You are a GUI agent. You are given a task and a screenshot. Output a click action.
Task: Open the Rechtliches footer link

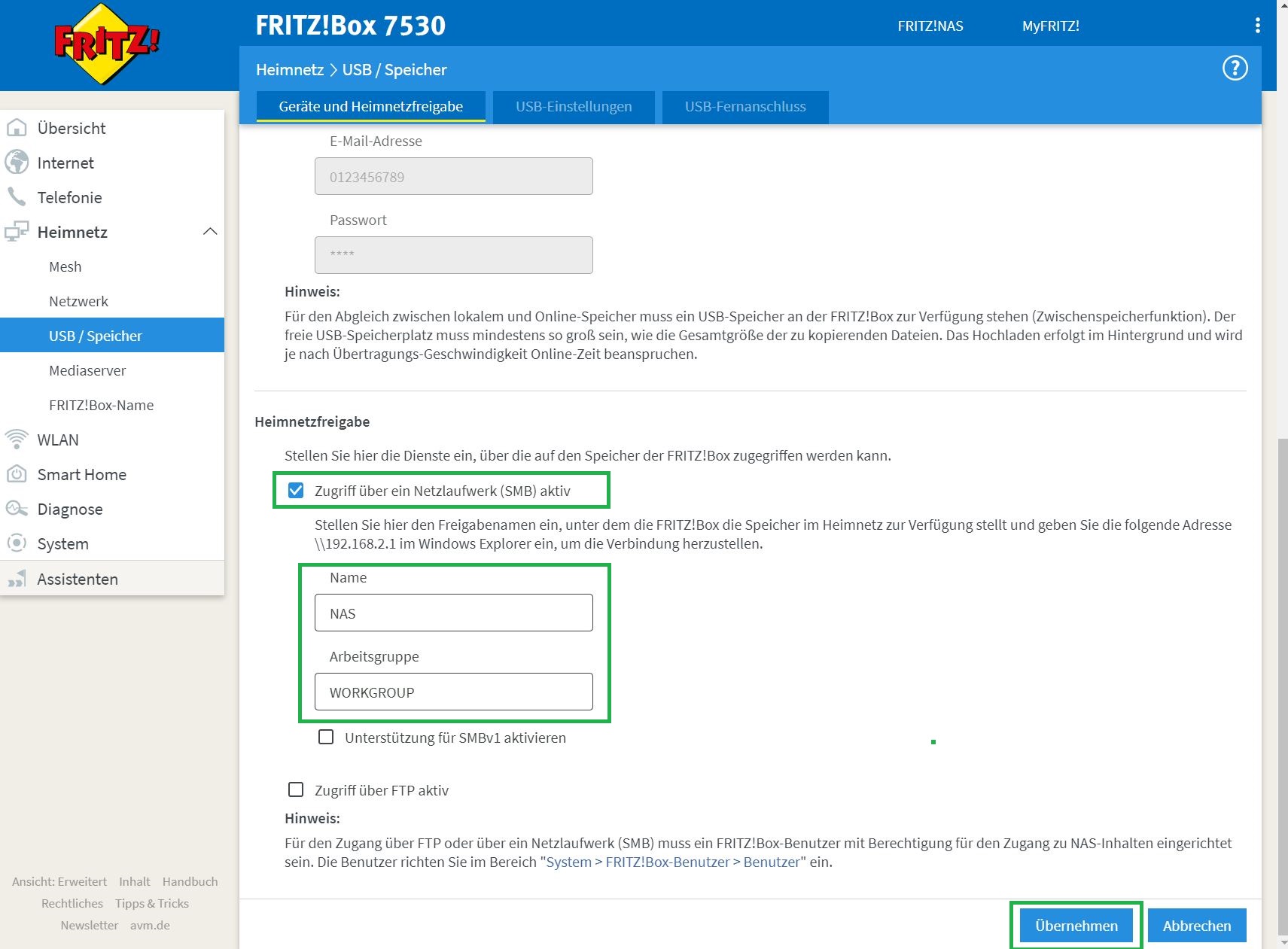tap(72, 903)
